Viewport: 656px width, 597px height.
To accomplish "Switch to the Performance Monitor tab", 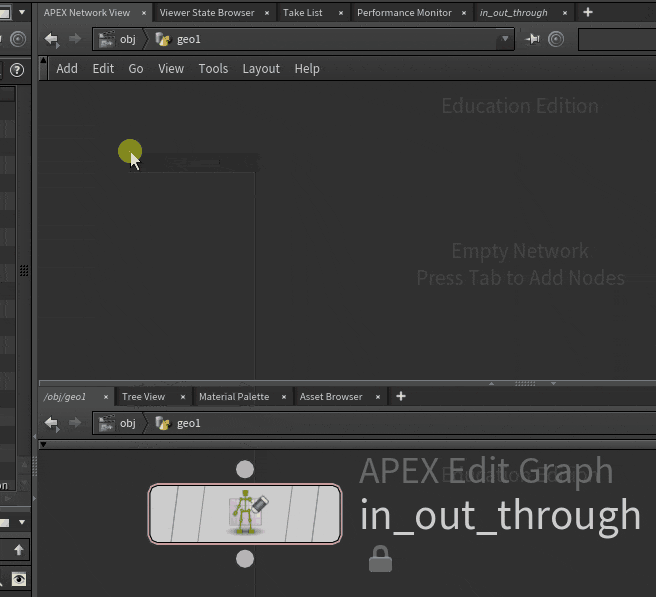I will click(x=404, y=13).
